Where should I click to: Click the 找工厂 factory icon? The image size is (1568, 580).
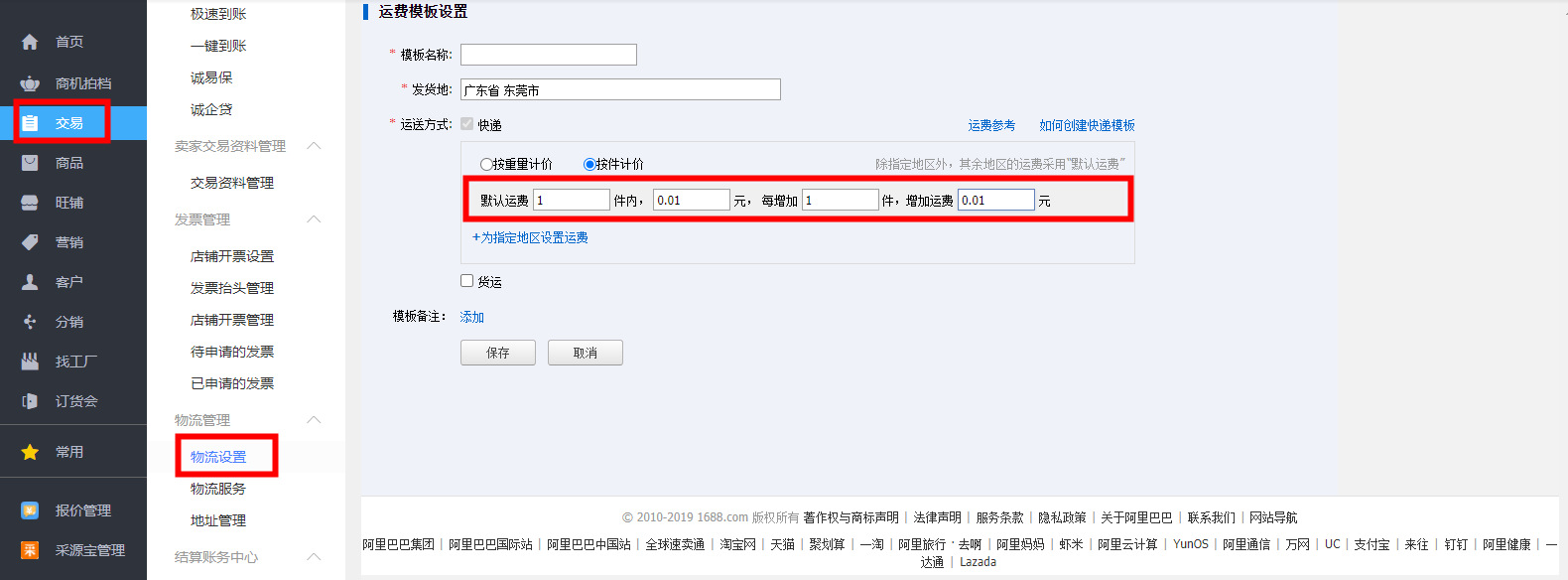coord(30,362)
